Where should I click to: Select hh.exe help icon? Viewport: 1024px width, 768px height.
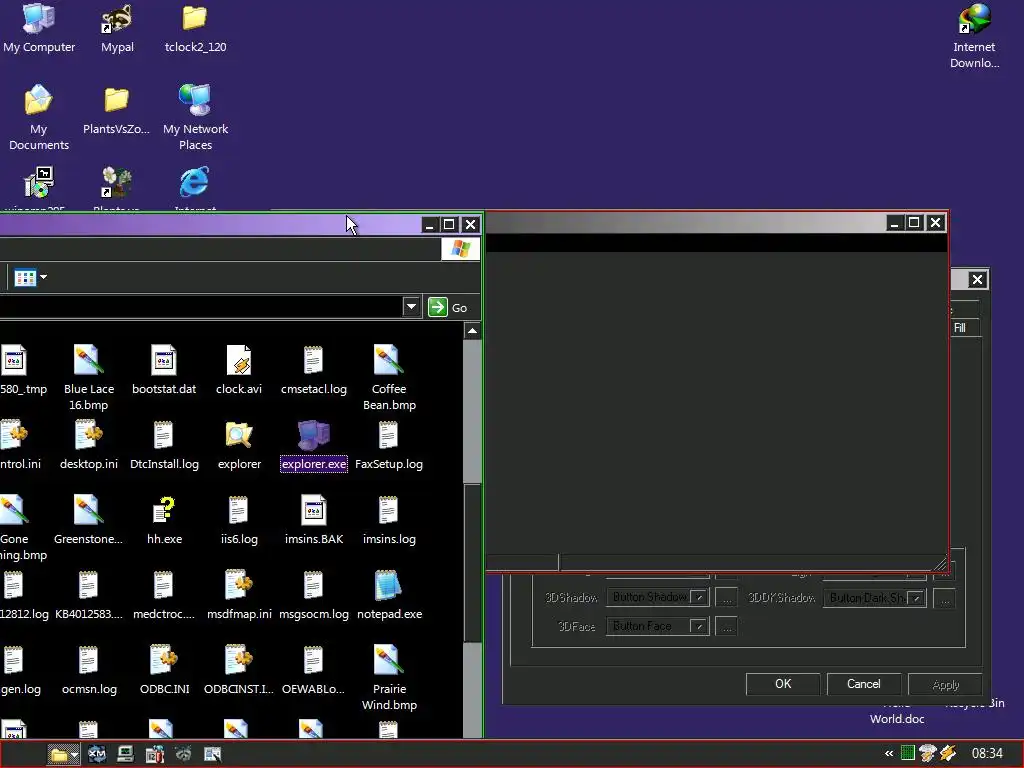click(x=164, y=520)
